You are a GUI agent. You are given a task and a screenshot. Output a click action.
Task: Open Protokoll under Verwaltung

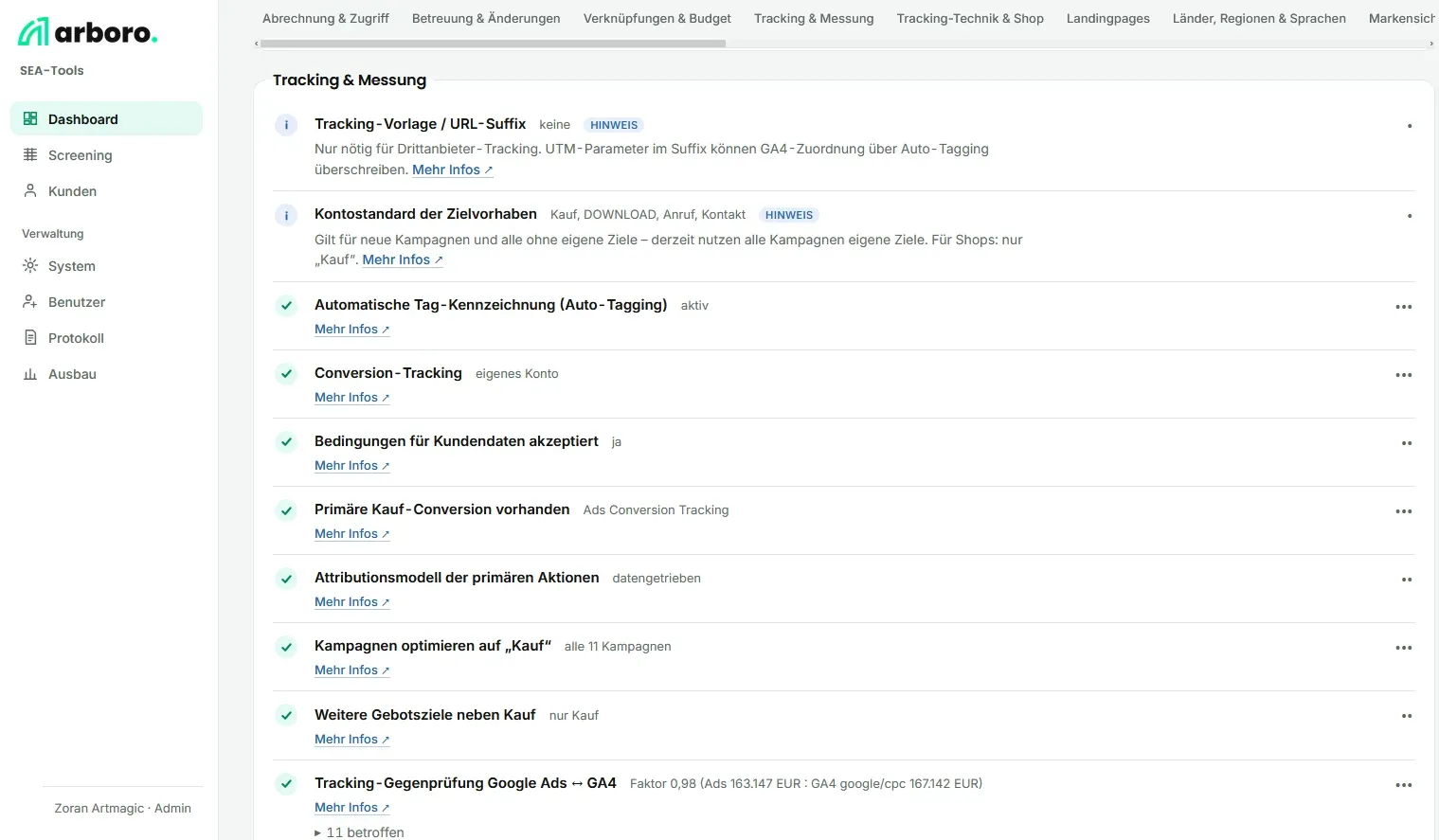(x=106, y=337)
